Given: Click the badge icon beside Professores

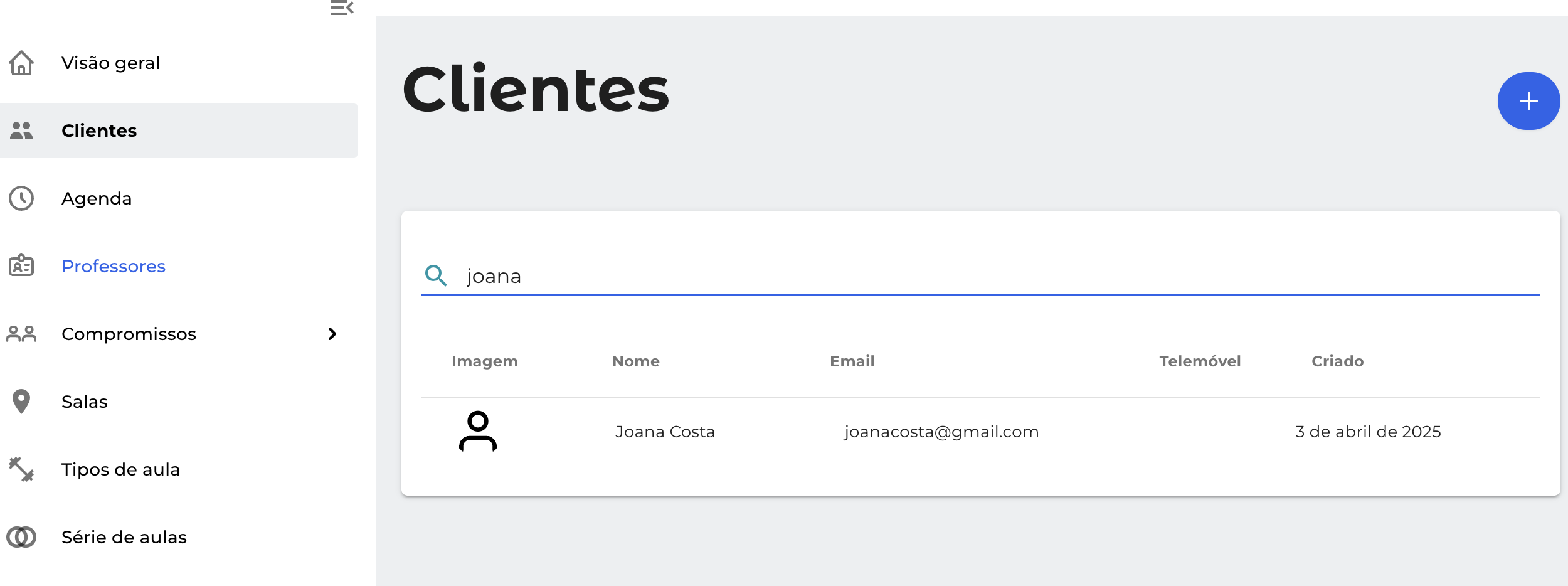Looking at the screenshot, I should [x=21, y=266].
